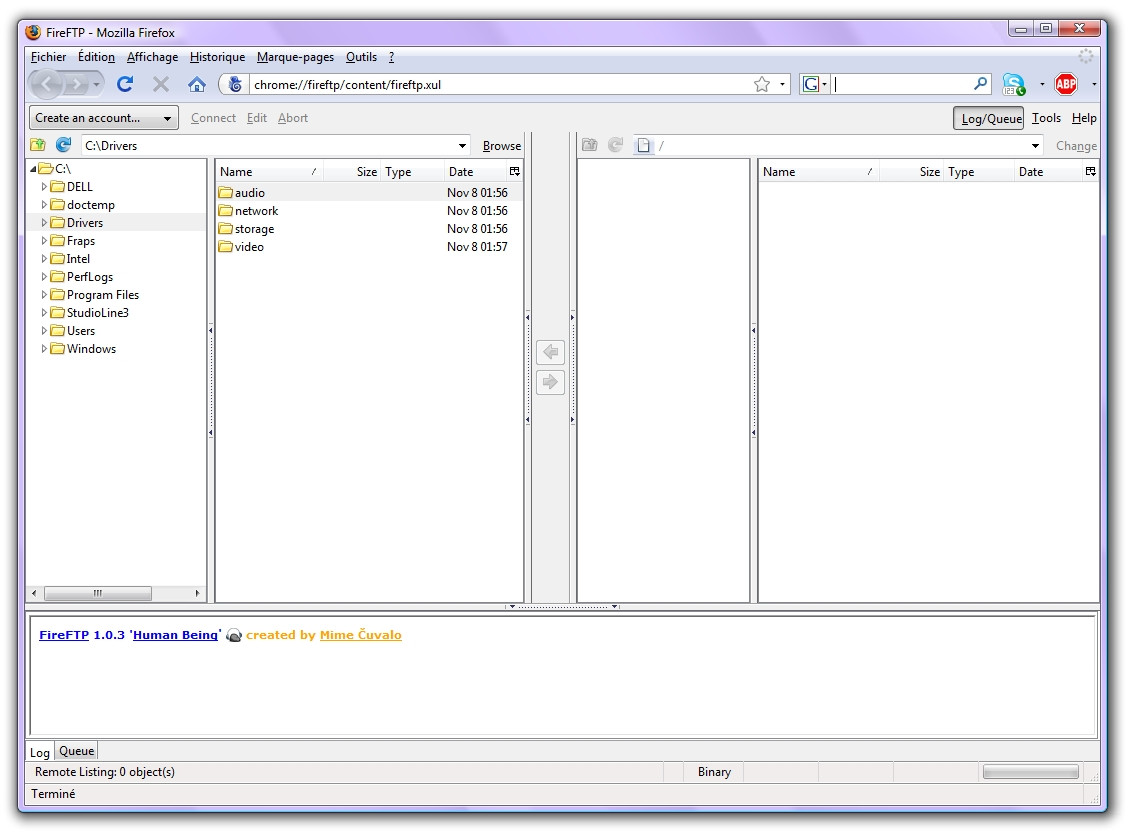
Task: Open the Mime Čuvalo link
Action: pos(361,635)
